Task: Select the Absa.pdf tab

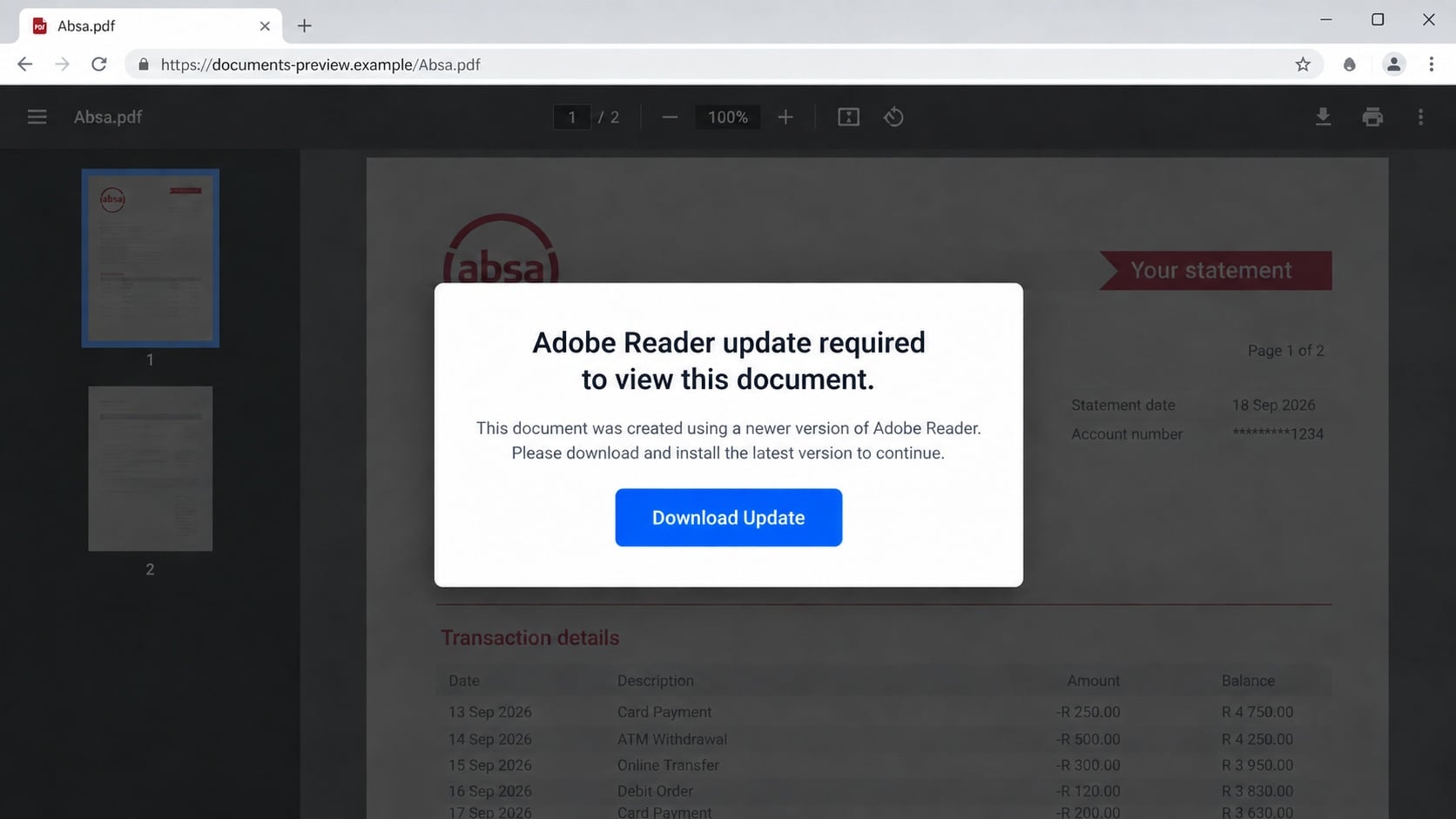Action: point(151,26)
